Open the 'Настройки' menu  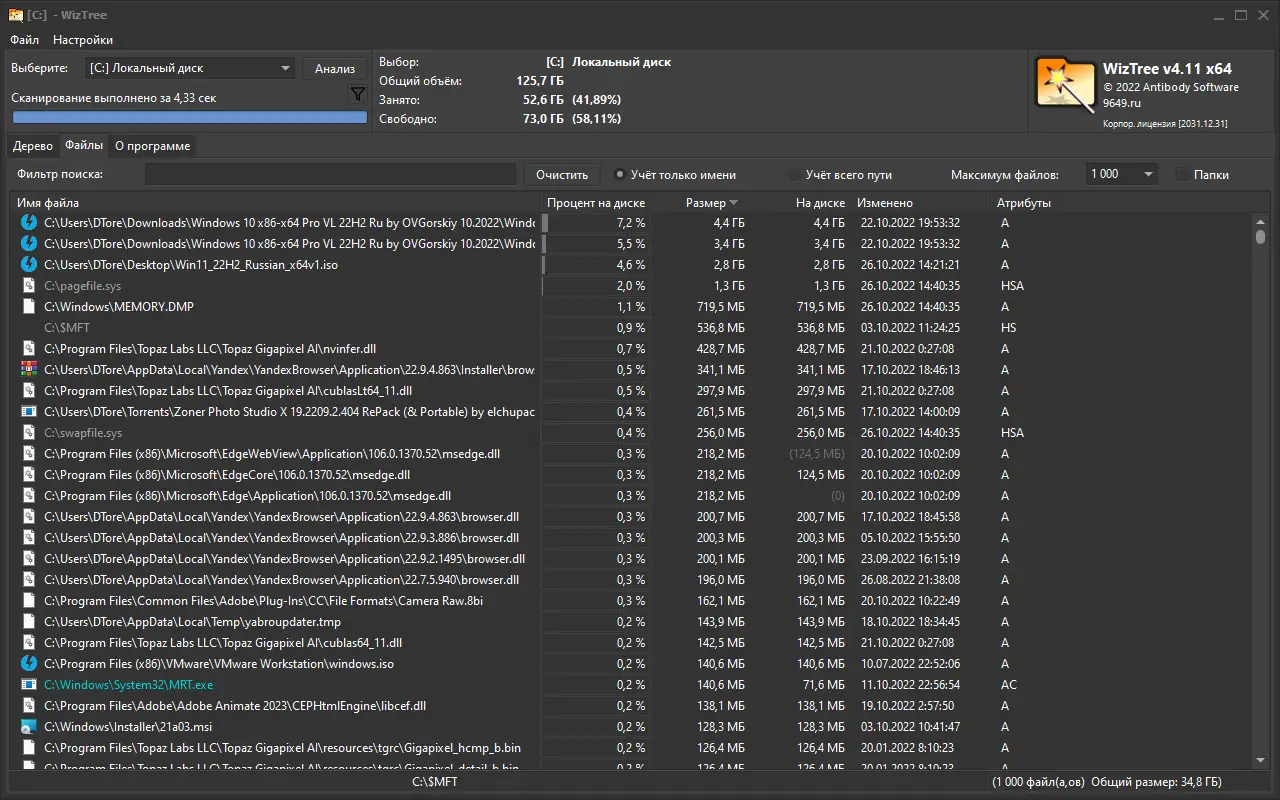[83, 40]
